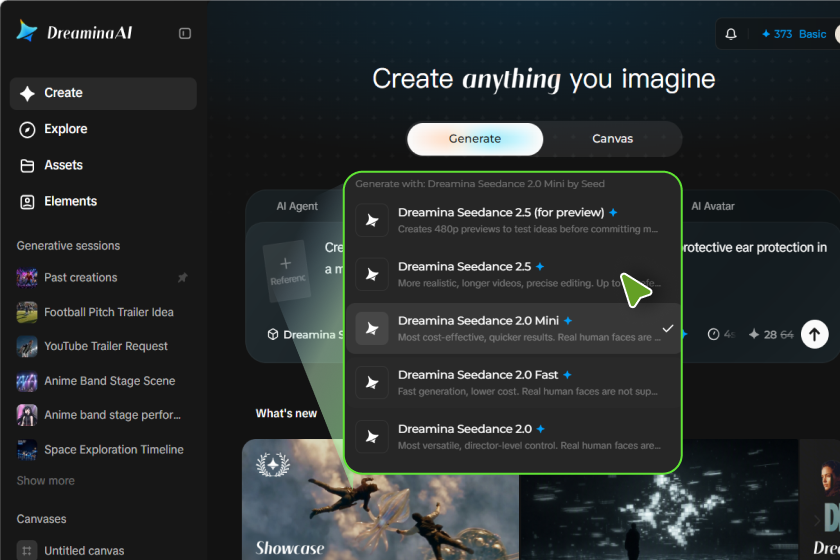Open the notifications bell
Screen dimensions: 840x560
731,34
